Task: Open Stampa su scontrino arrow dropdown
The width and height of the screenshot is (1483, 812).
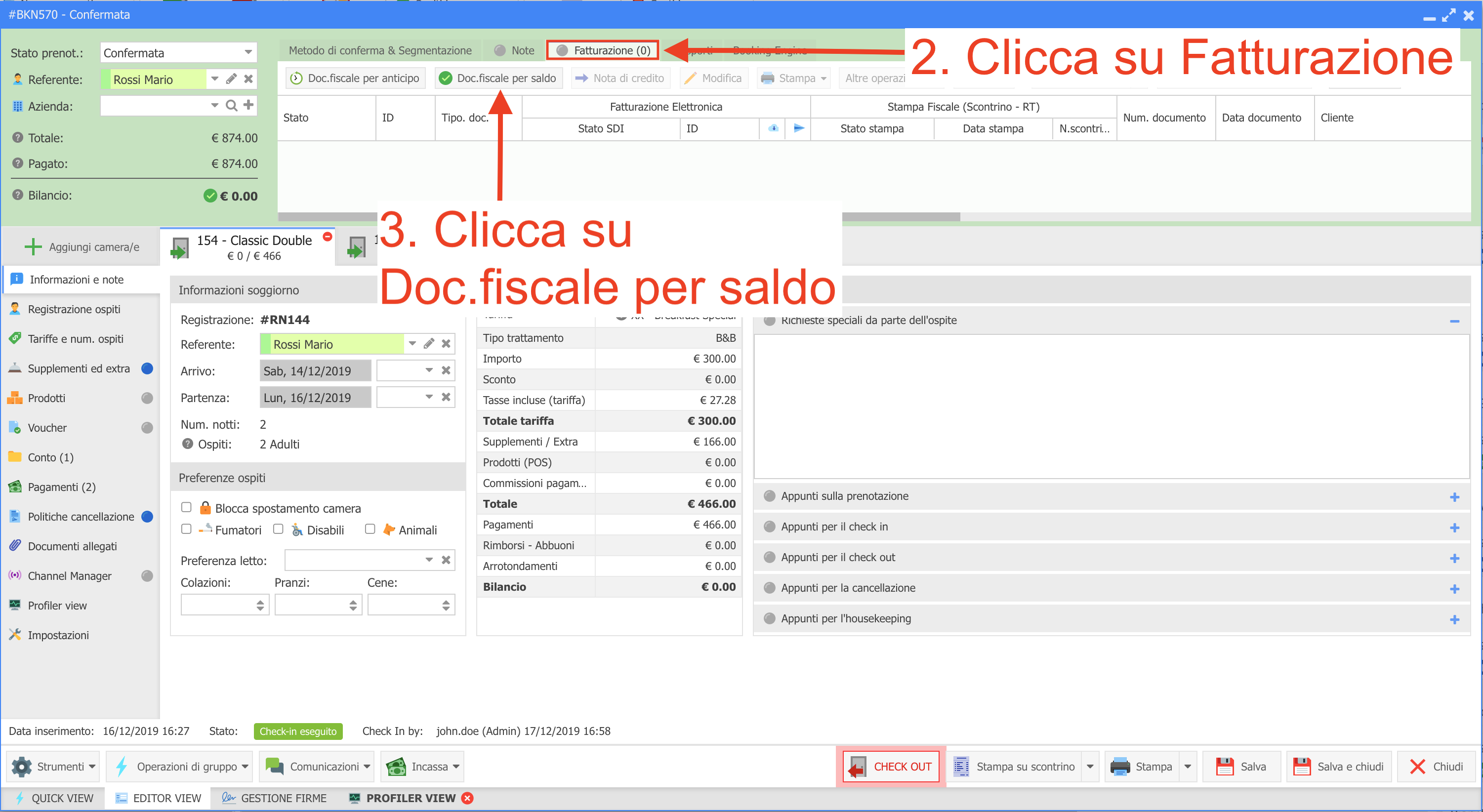Action: [1090, 767]
